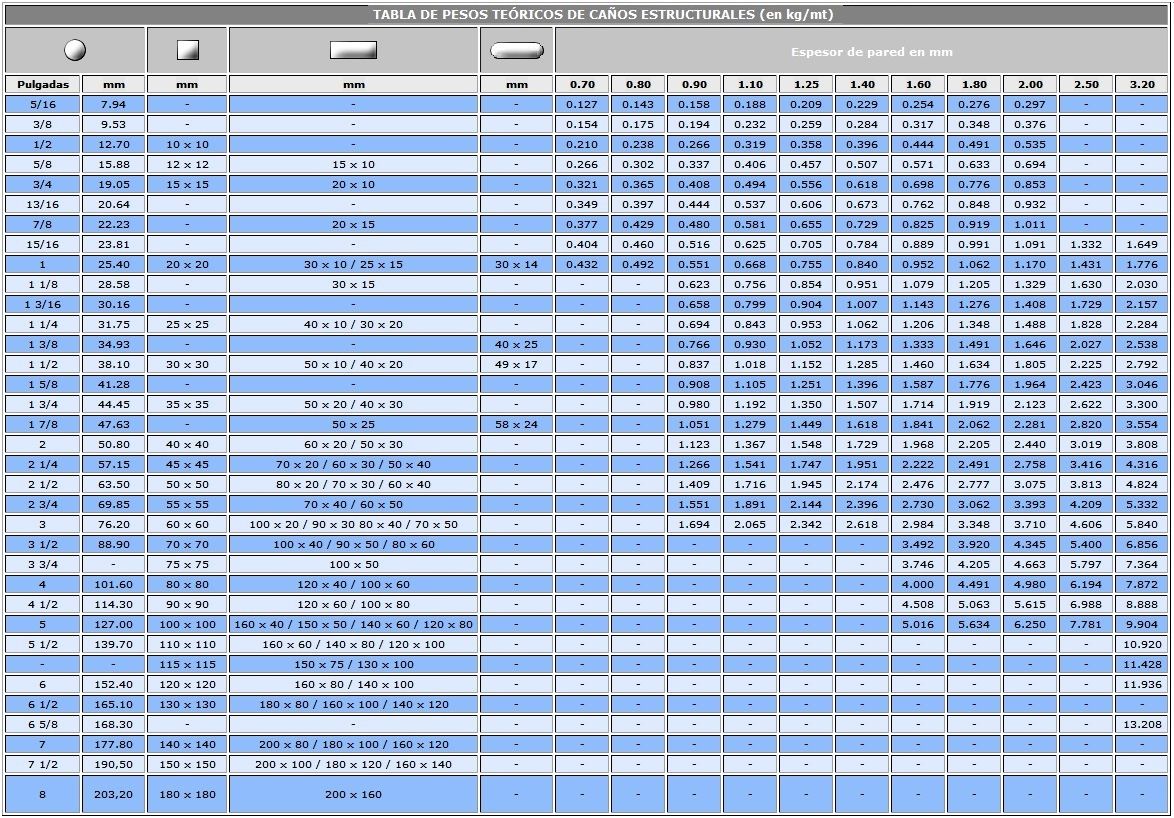Select the '30 x 14' oval size cell

(517, 264)
